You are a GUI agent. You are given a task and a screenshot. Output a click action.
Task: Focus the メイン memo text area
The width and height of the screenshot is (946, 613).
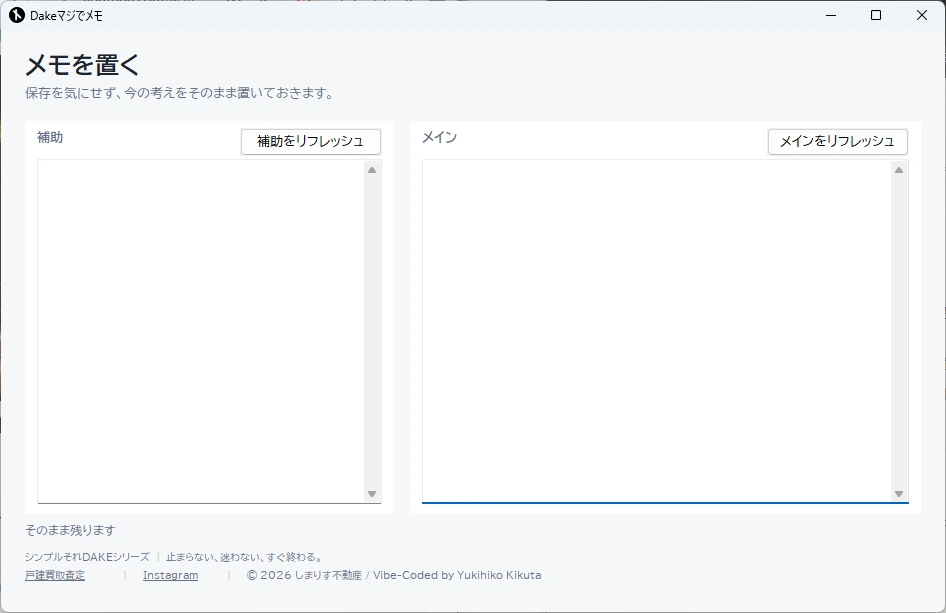click(657, 331)
